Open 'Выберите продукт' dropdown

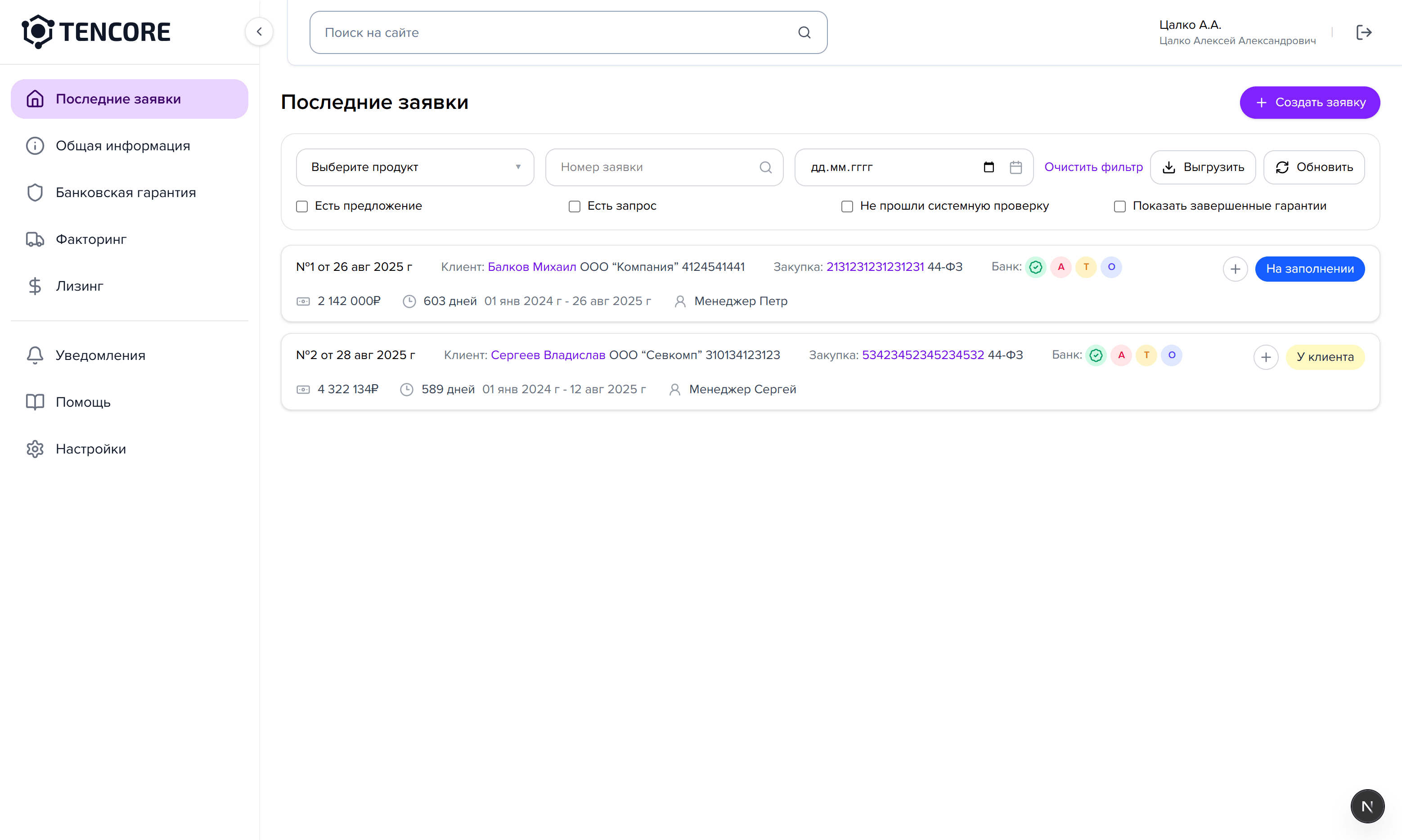point(415,167)
